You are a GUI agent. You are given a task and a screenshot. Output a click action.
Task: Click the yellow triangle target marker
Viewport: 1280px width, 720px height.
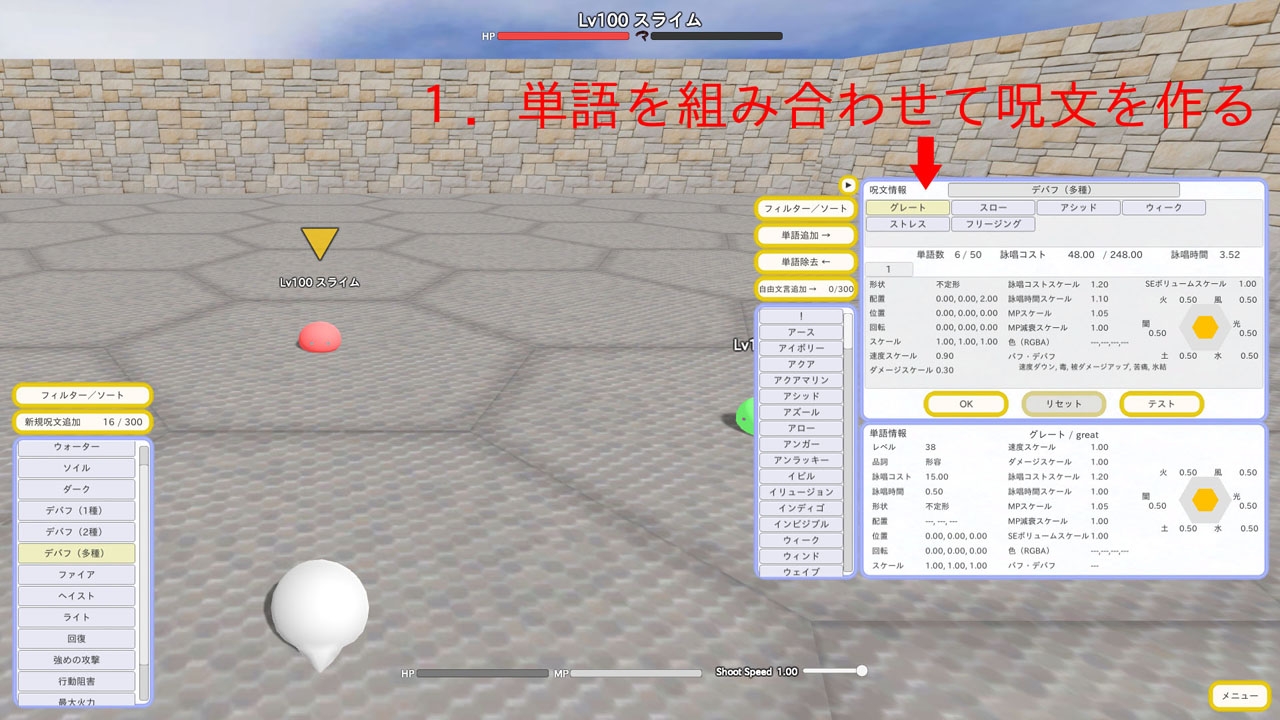(320, 244)
